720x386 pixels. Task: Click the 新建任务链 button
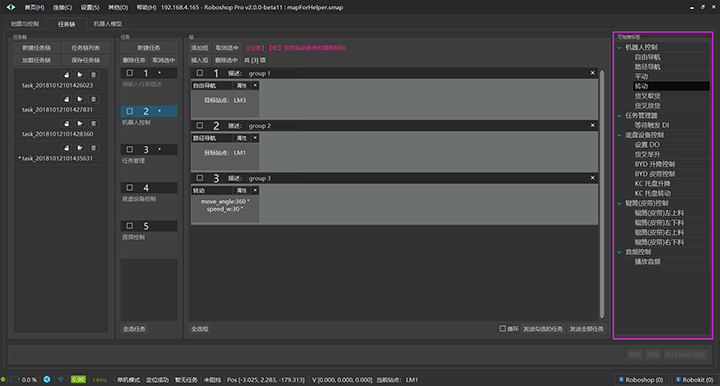point(36,48)
